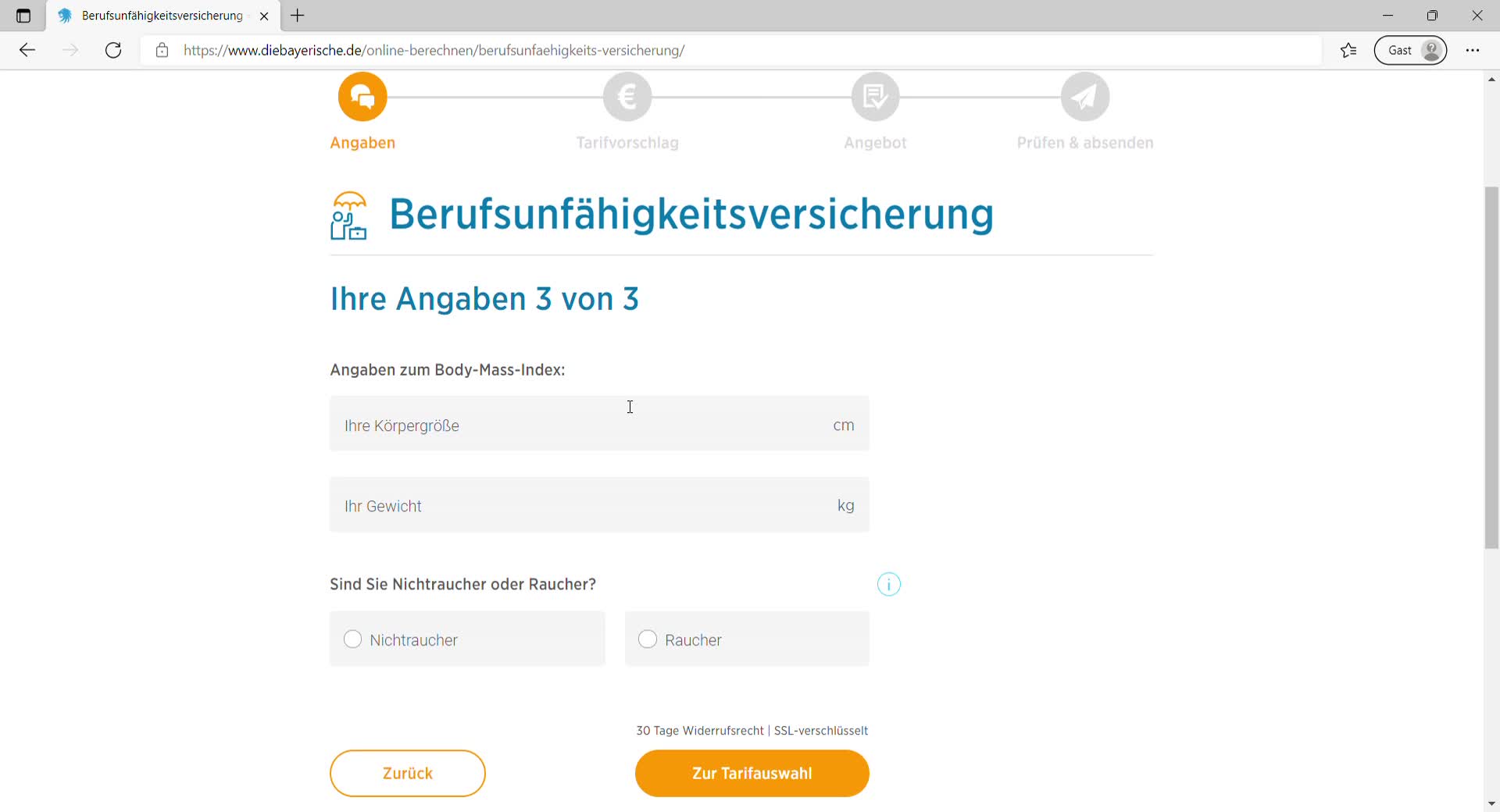Open the tab actions menu
Screen dimensions: 1500x812
[23, 16]
